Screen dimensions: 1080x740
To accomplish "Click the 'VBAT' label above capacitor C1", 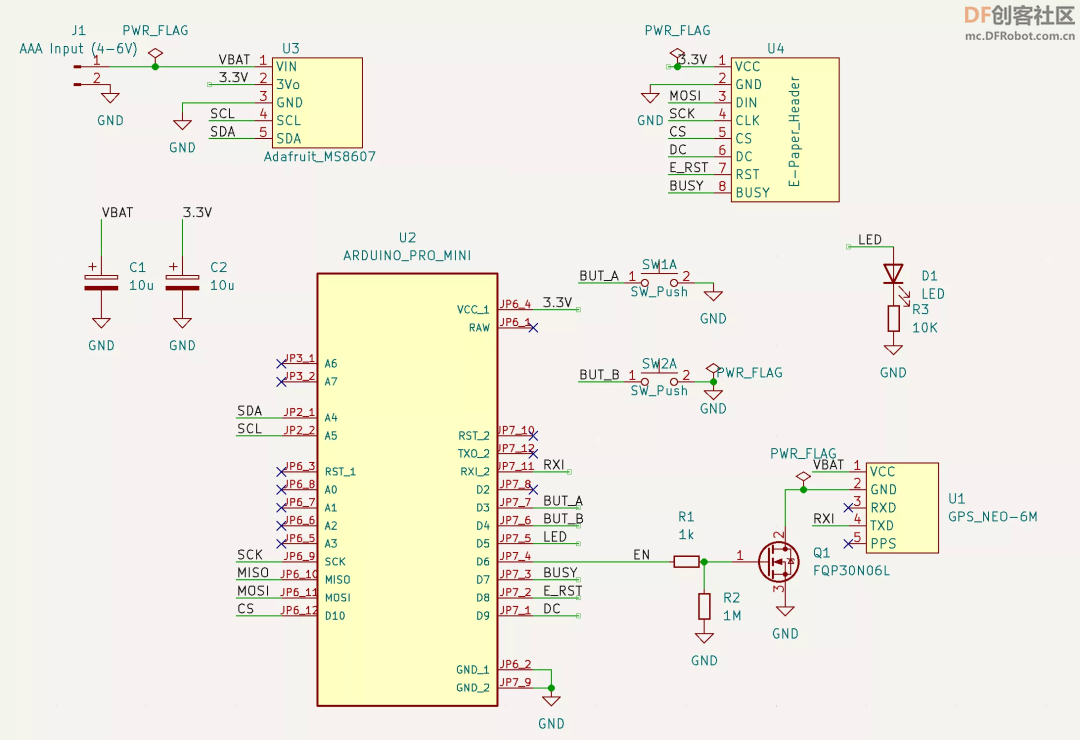I will coord(117,212).
